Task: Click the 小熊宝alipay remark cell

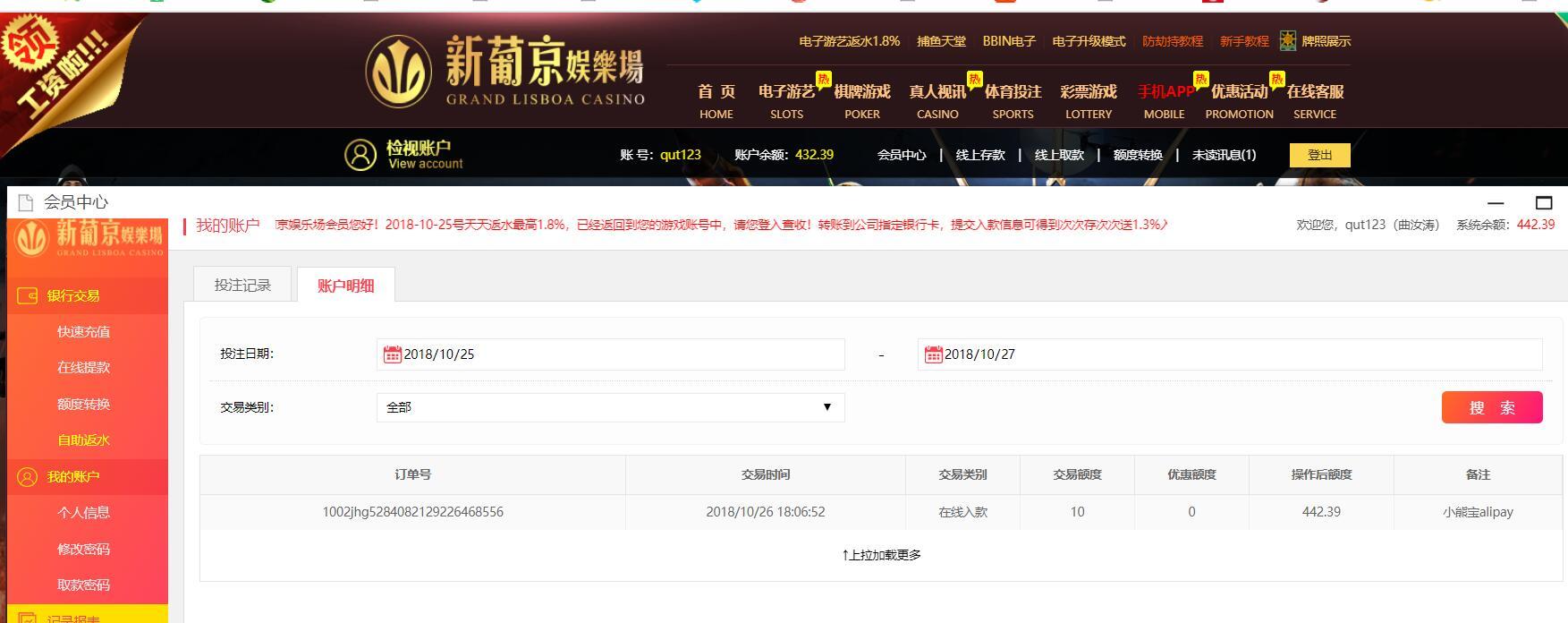Action: point(1478,512)
